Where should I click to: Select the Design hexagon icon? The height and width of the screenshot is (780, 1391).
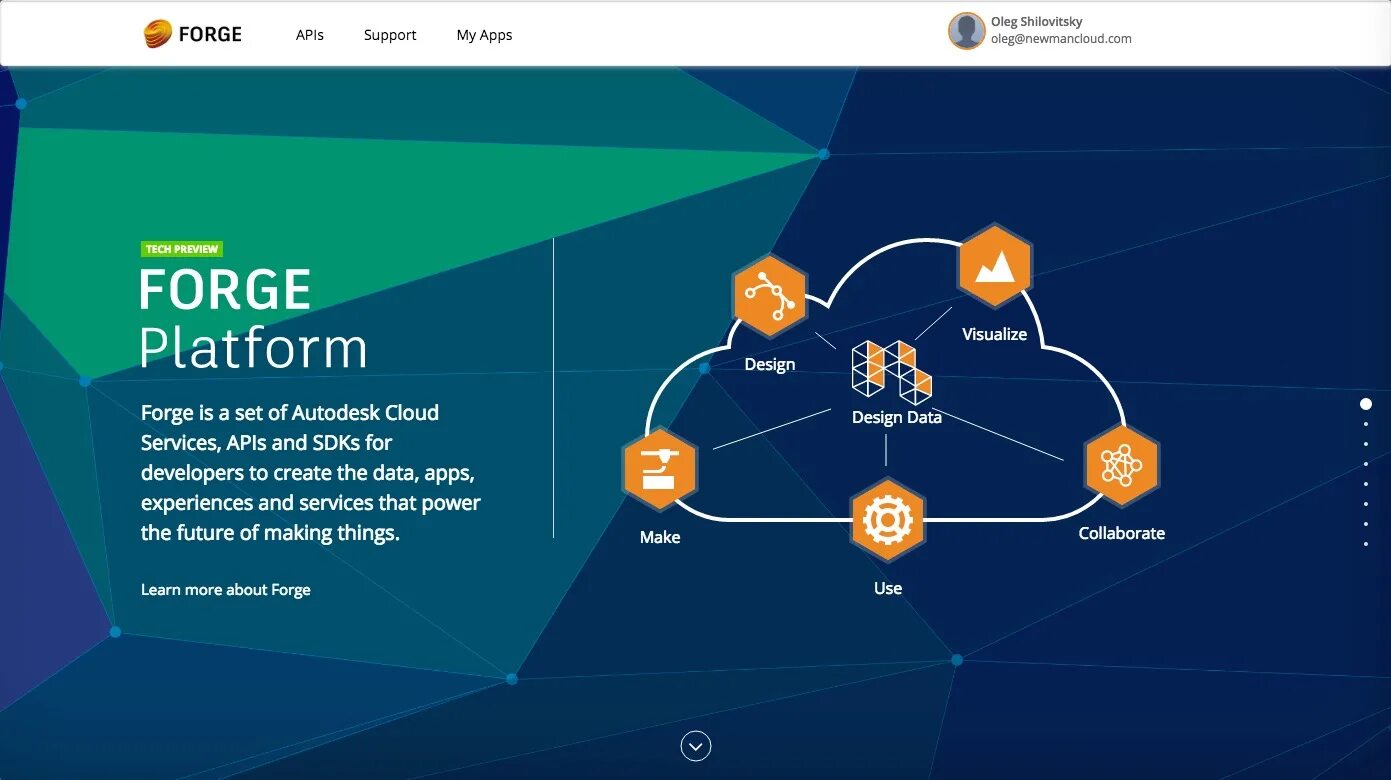(769, 297)
